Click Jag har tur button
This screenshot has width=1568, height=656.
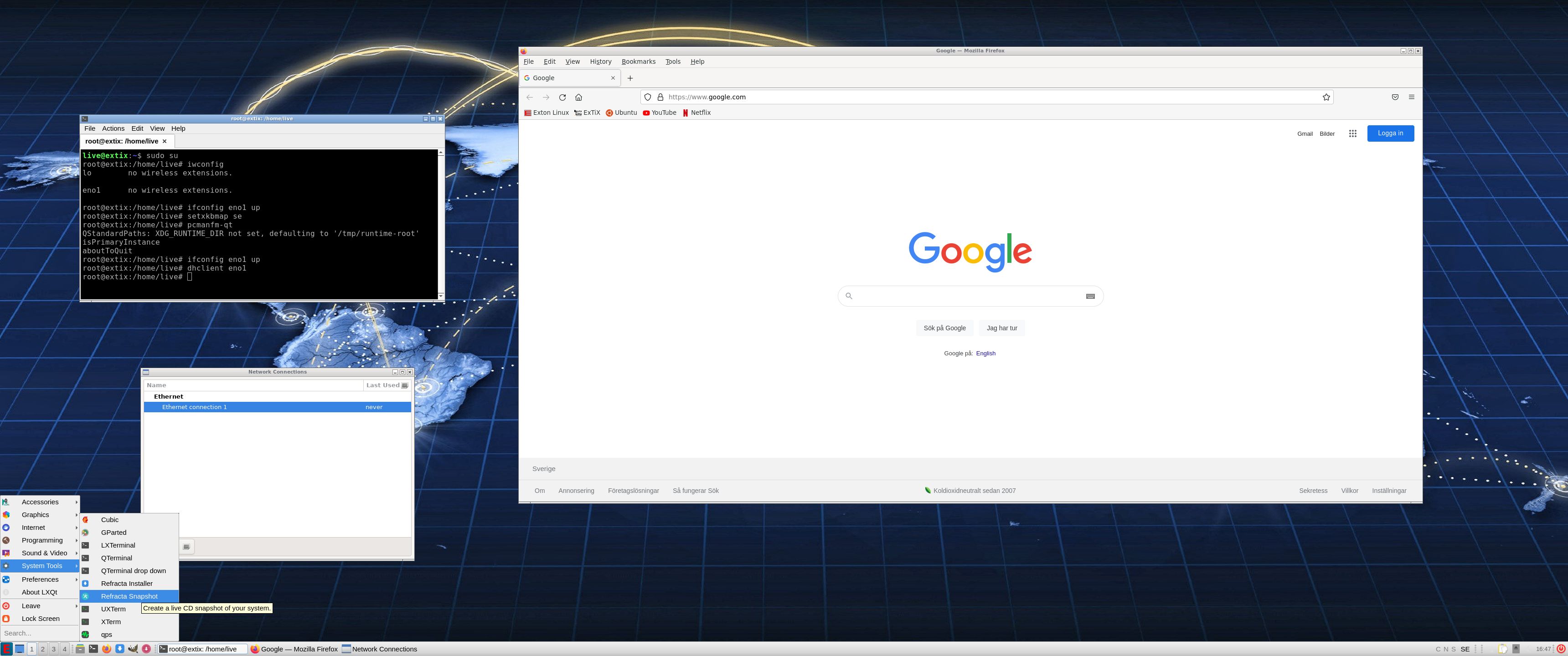[1001, 328]
